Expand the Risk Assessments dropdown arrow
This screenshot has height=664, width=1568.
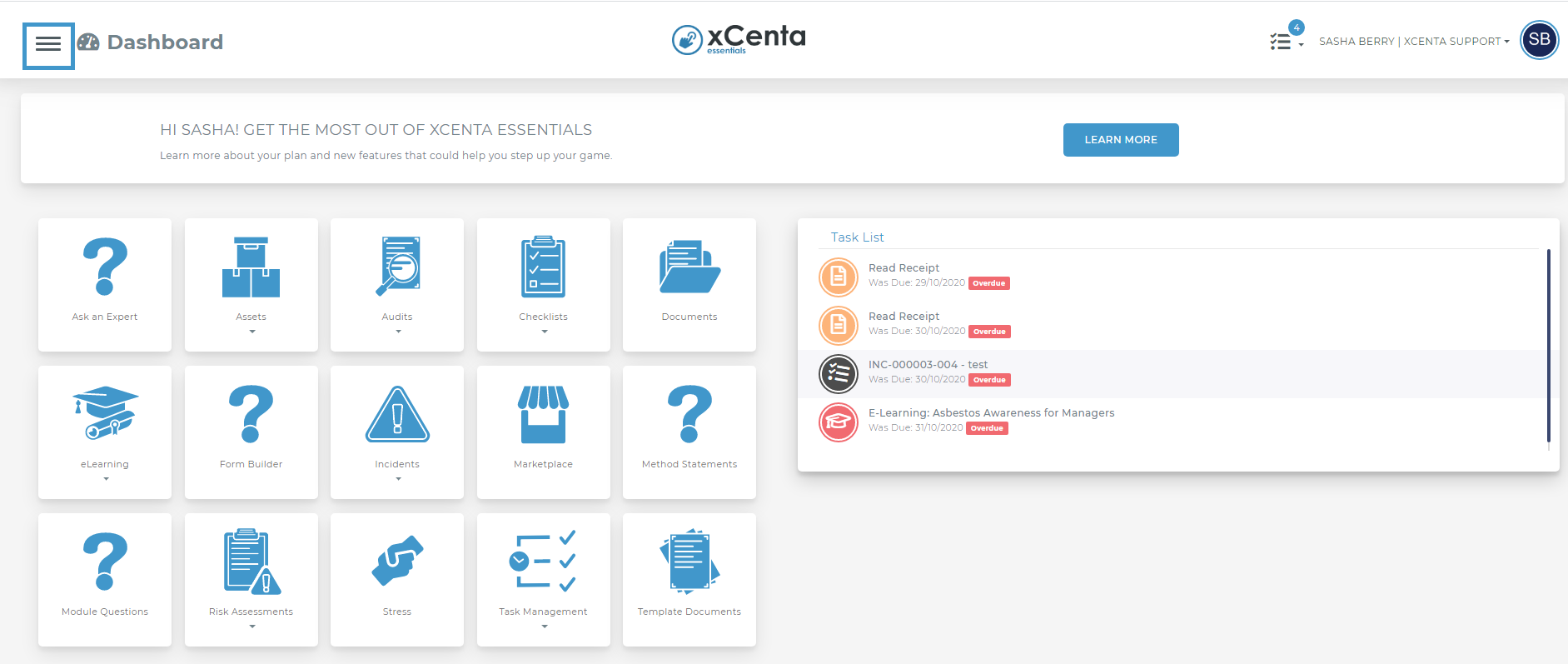coord(252,627)
